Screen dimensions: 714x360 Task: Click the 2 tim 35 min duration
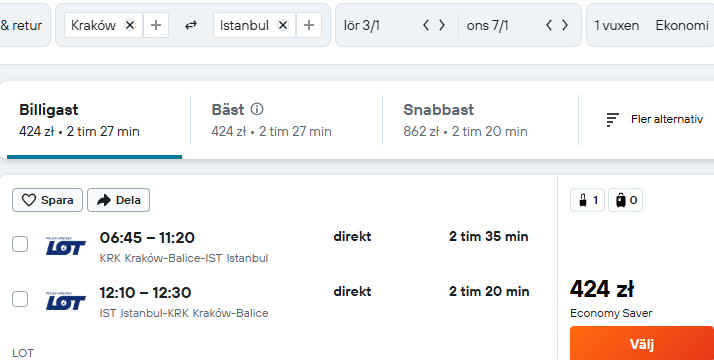click(x=489, y=237)
